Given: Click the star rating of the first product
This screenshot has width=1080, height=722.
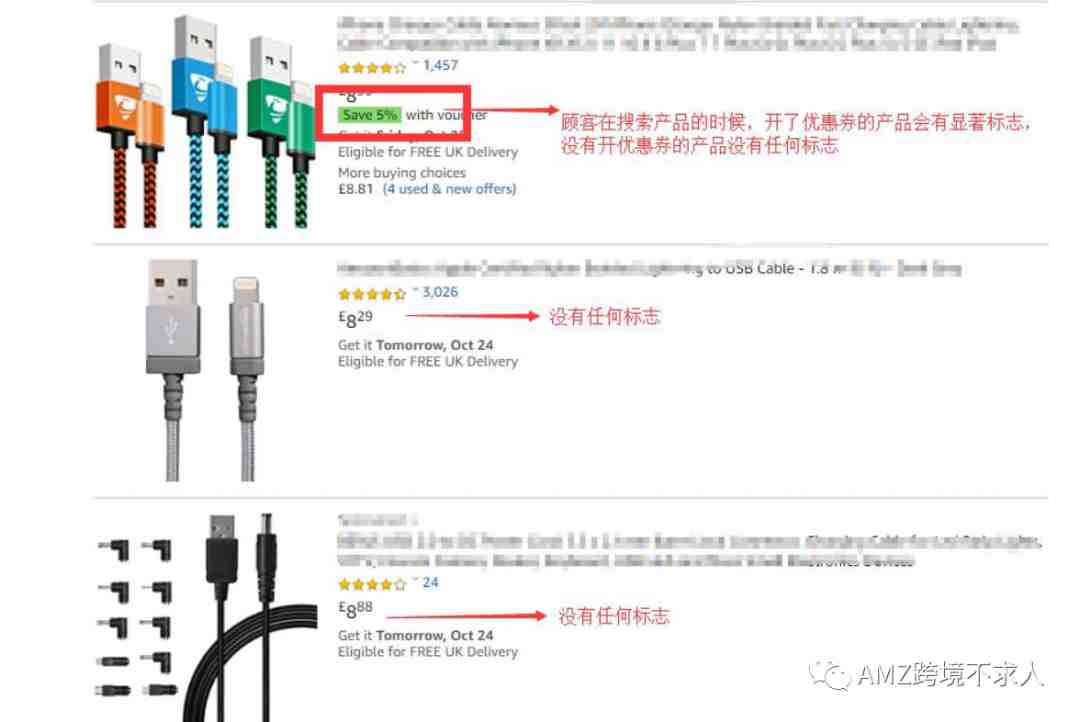Looking at the screenshot, I should coord(372,68).
